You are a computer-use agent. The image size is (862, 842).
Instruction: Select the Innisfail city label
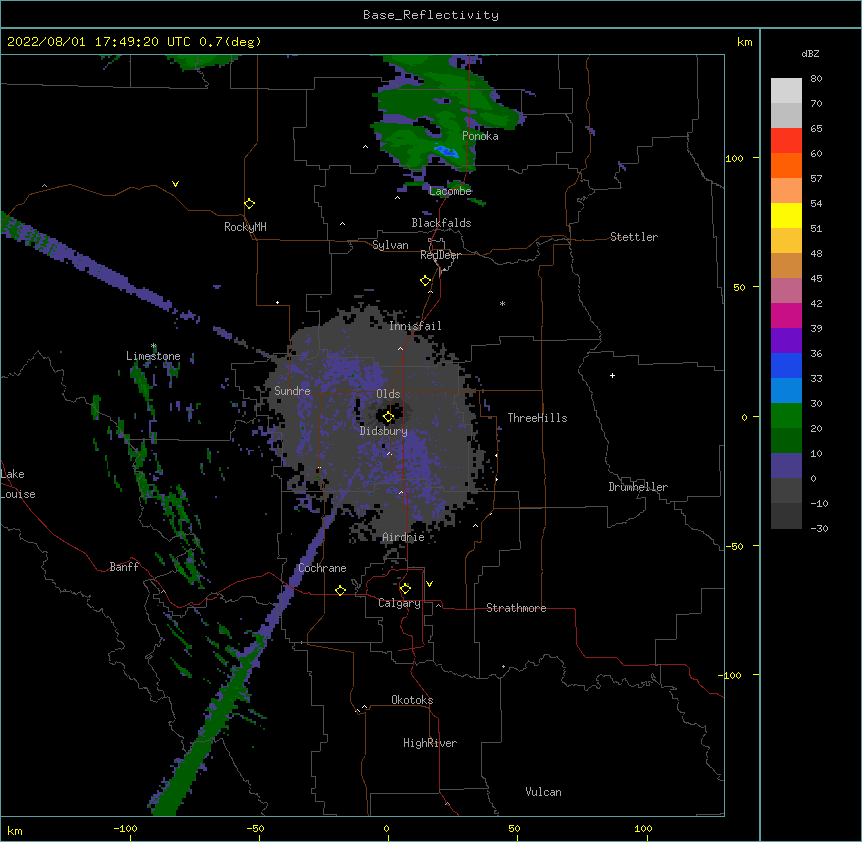click(415, 326)
